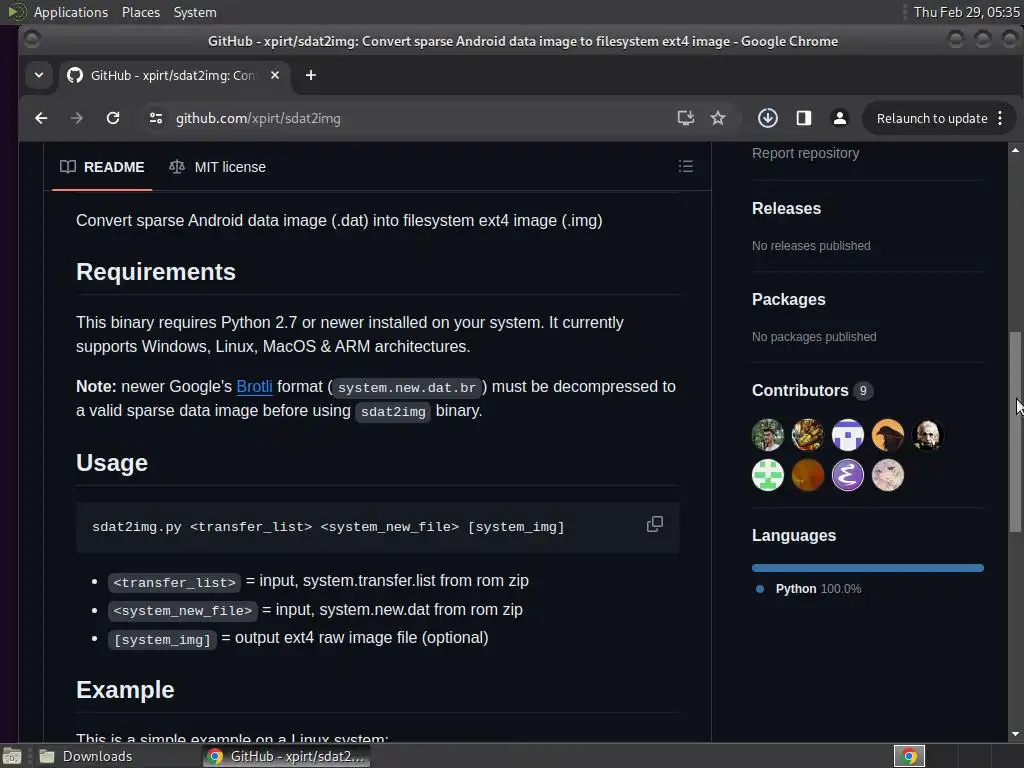Copy the sdat2img.py usage command
The width and height of the screenshot is (1024, 768).
pos(654,524)
